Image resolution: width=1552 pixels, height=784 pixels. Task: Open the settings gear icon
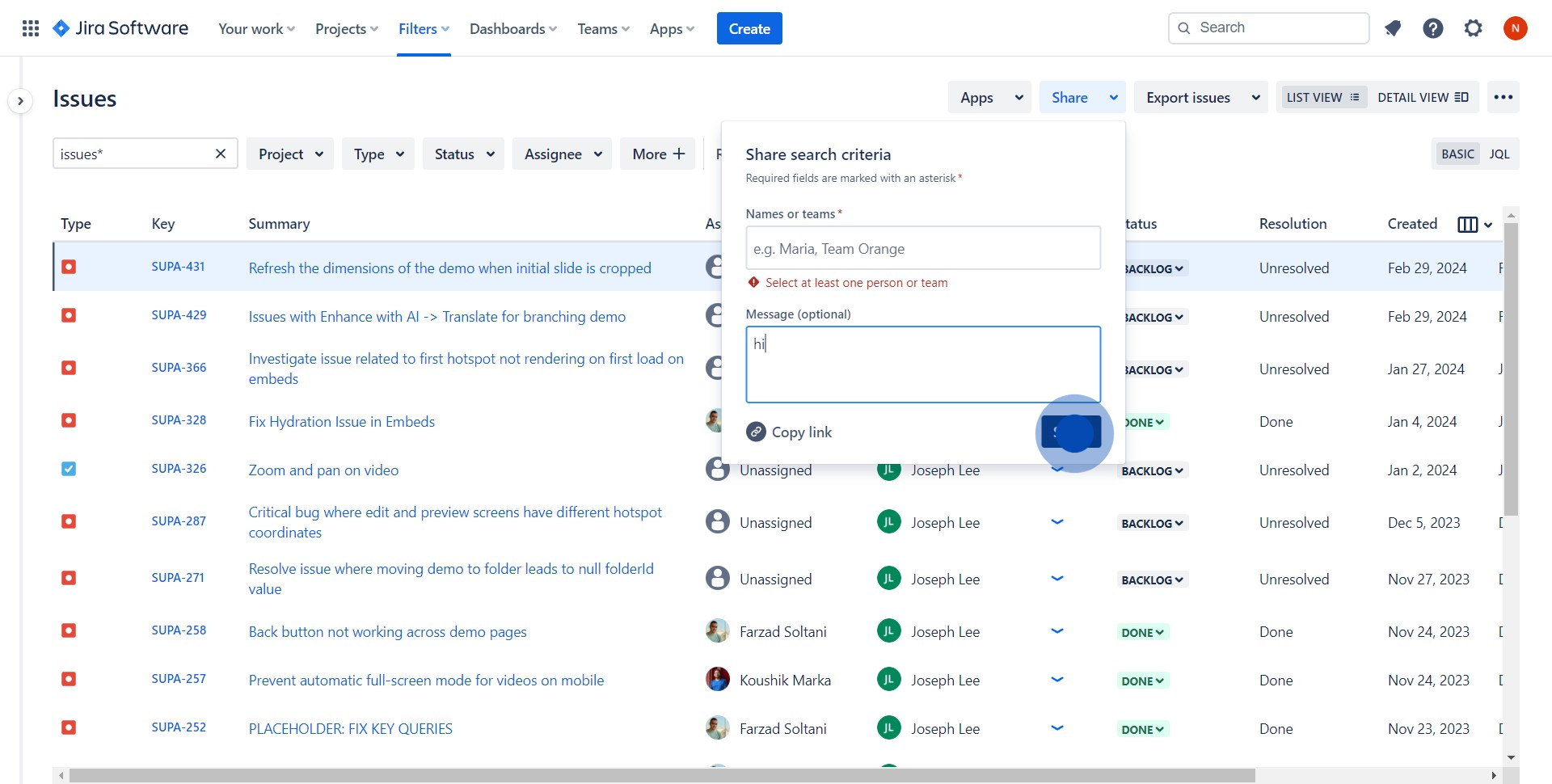[1474, 29]
